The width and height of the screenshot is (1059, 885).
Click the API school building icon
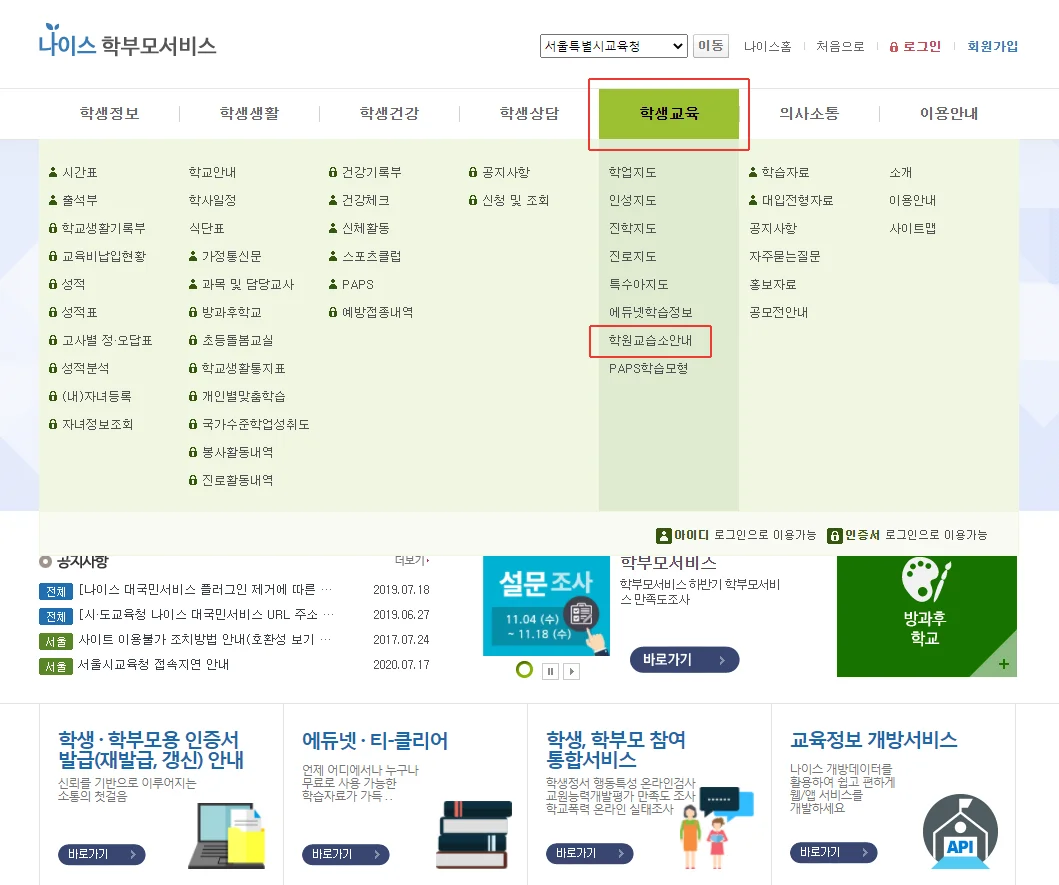pyautogui.click(x=959, y=831)
